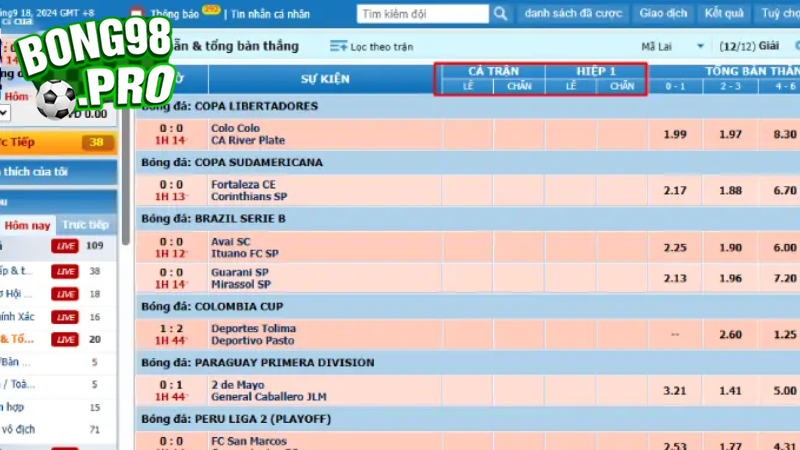Open the Tuỳ chọn options menu

780,14
